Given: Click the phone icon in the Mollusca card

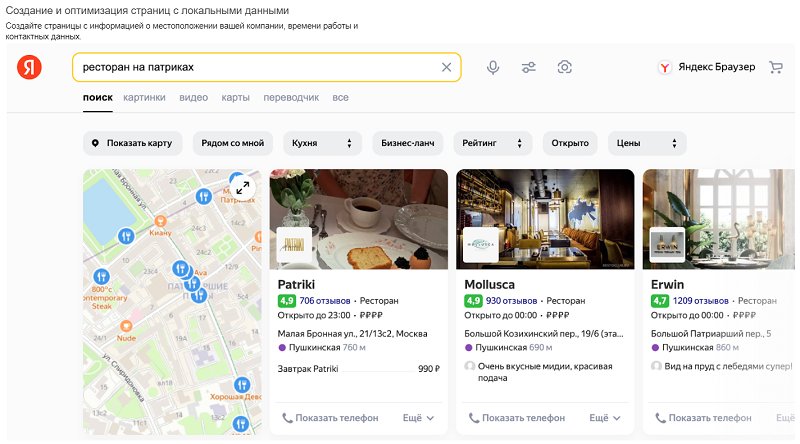Looking at the screenshot, I should (474, 418).
